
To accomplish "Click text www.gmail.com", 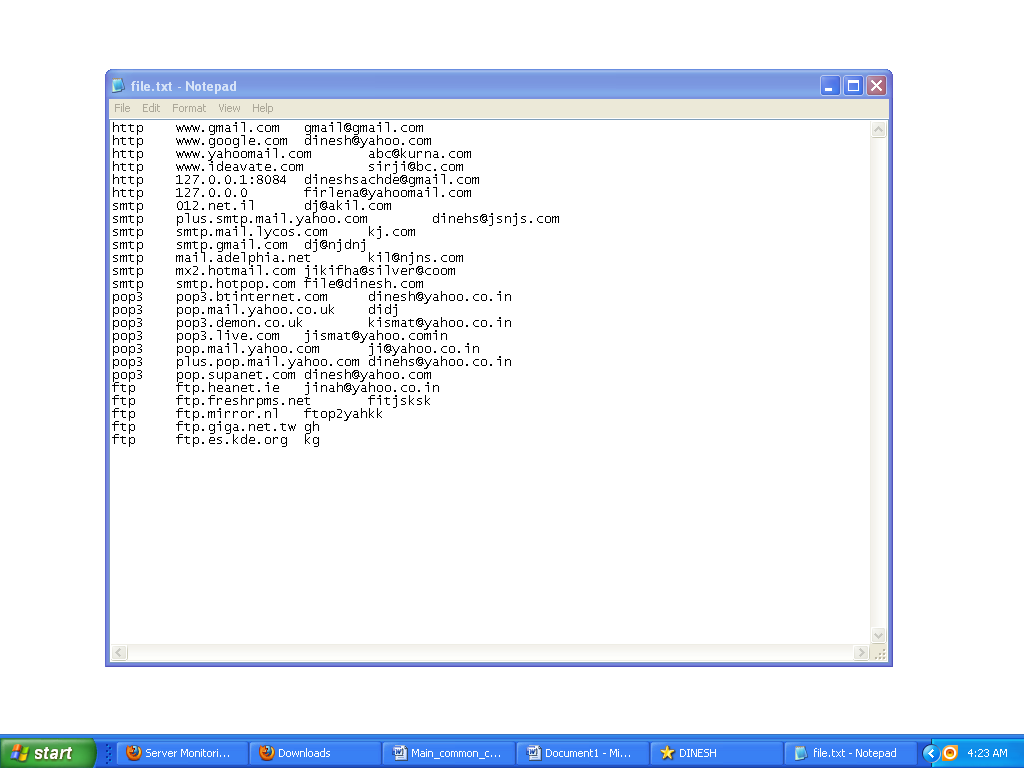I will pos(227,128).
